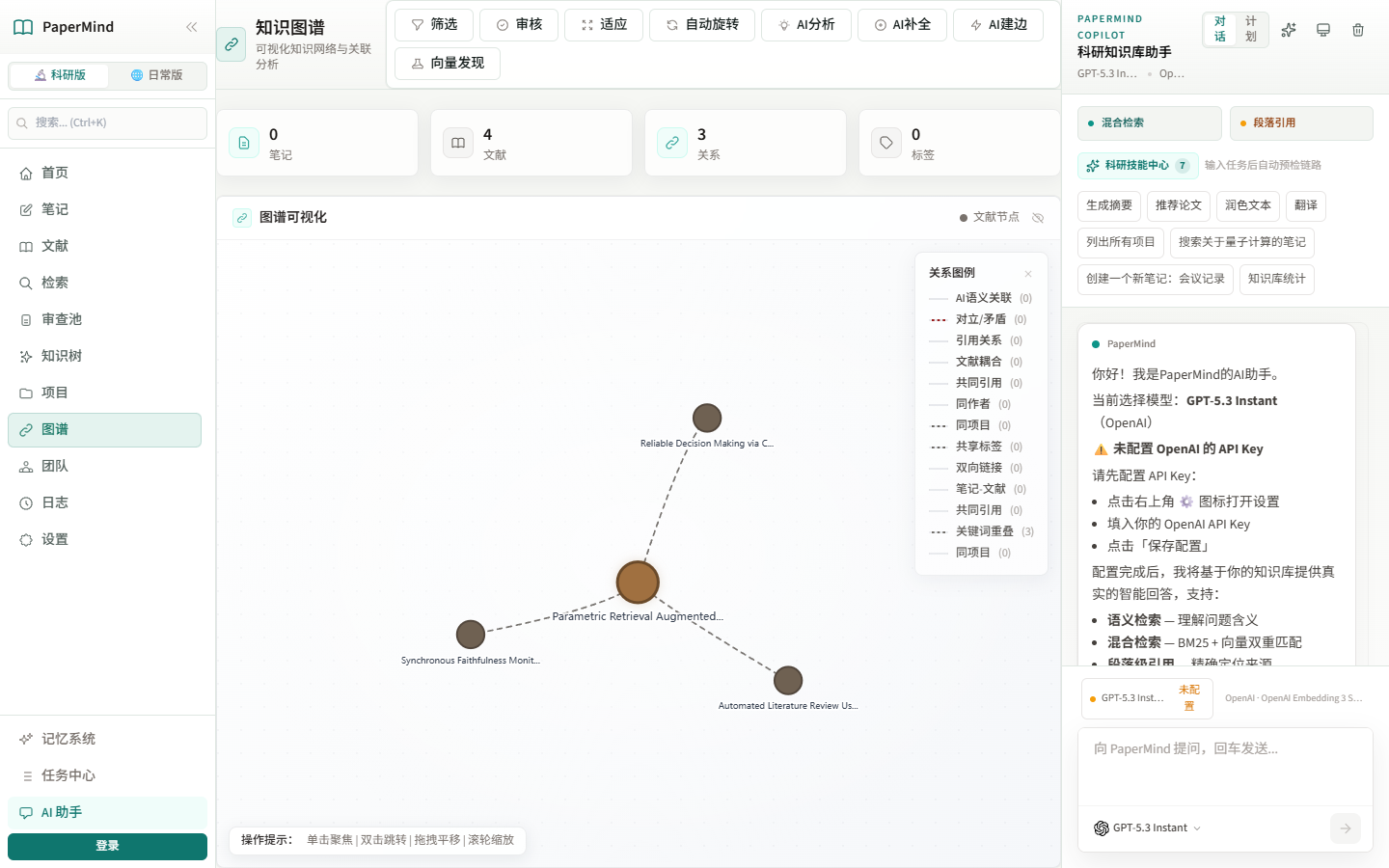The image size is (1389, 868).
Task: Open the 检索 search page
Action: click(x=104, y=283)
